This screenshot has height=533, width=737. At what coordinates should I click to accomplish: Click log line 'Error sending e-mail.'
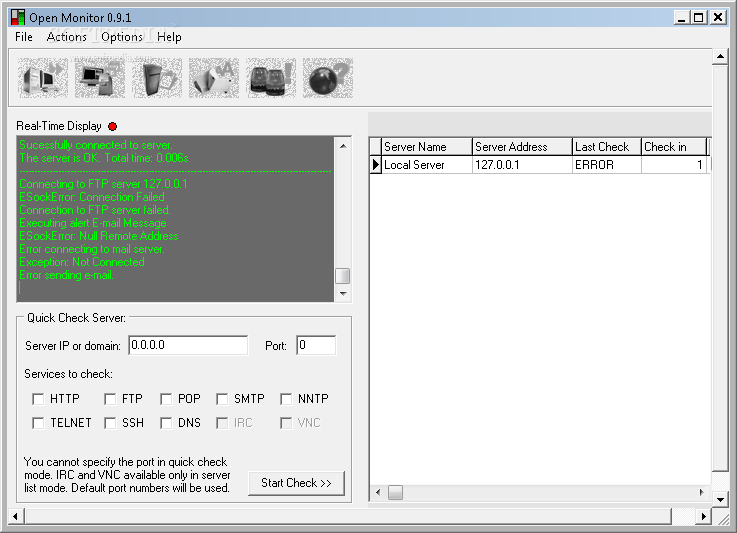pos(67,275)
